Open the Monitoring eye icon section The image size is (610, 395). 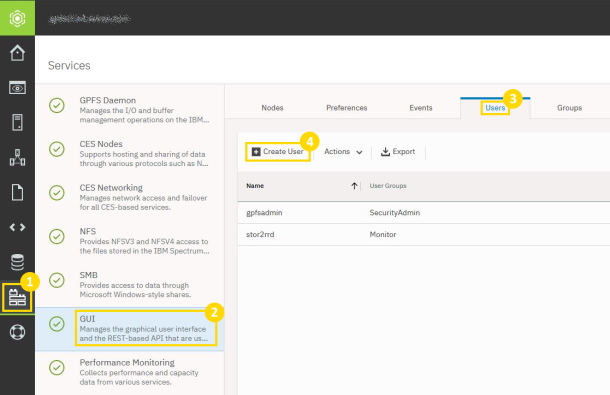(x=17, y=88)
